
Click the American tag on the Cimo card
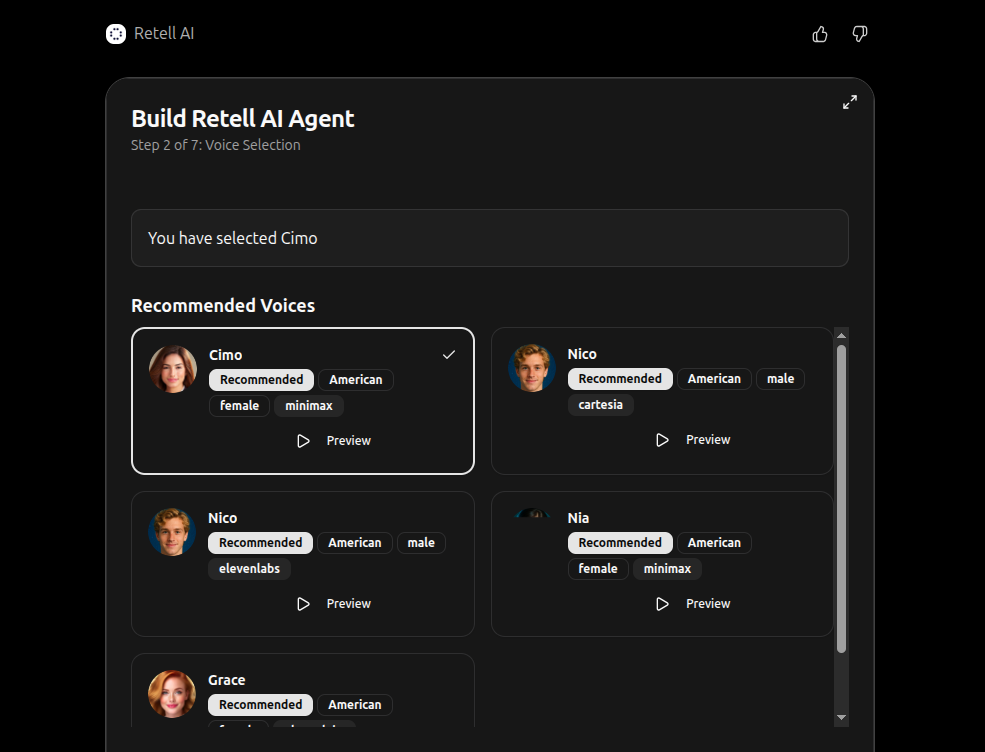pos(356,380)
